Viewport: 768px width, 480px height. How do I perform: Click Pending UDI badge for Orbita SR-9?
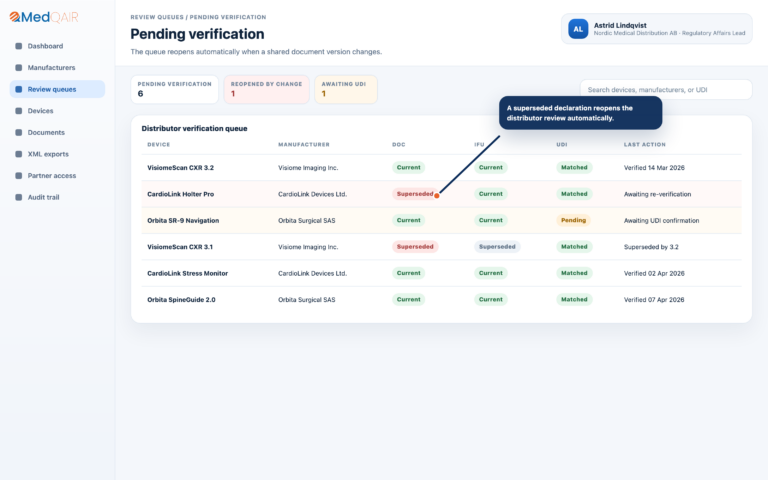point(574,220)
